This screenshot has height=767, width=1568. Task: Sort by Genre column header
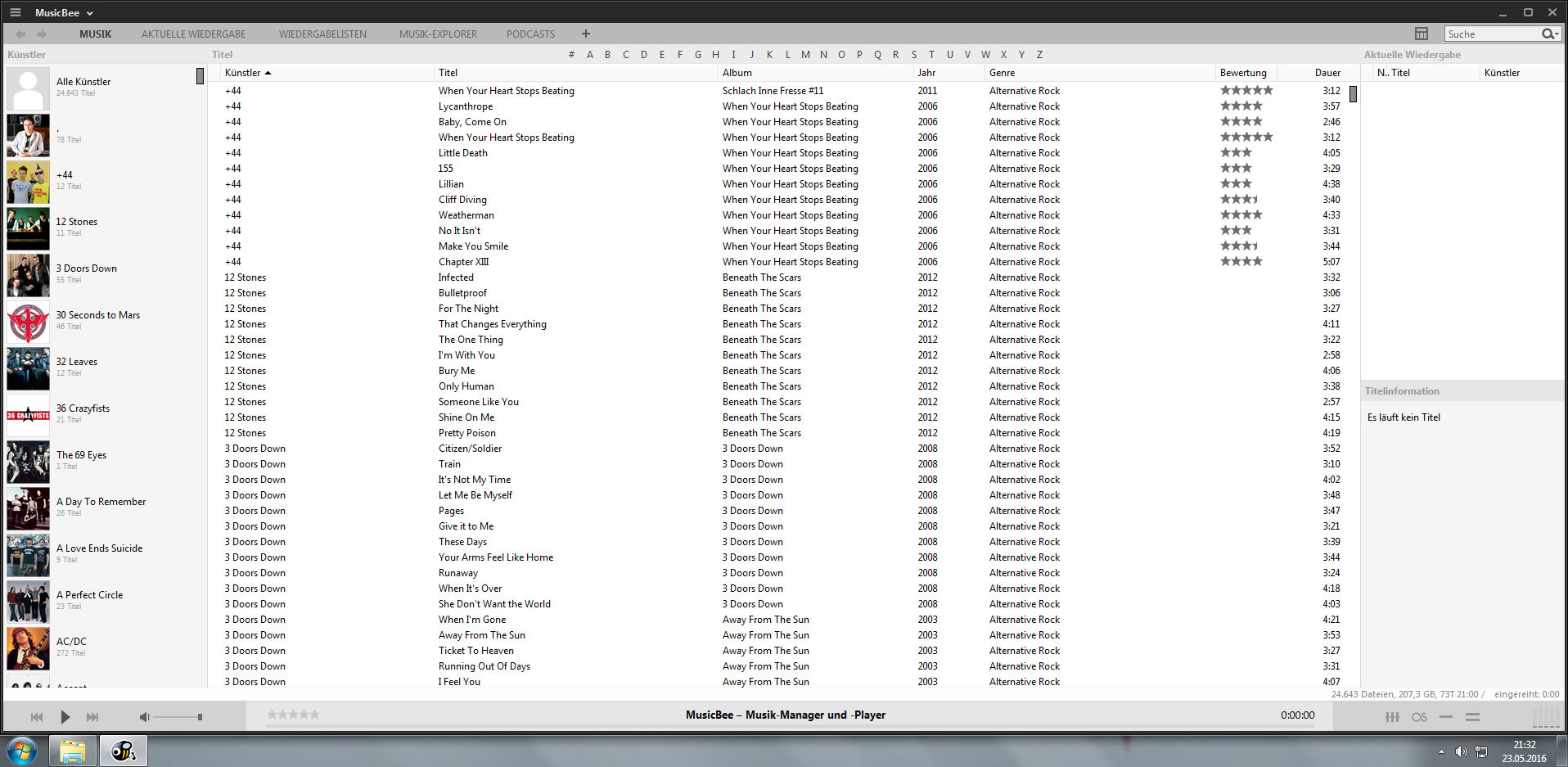pos(1002,73)
